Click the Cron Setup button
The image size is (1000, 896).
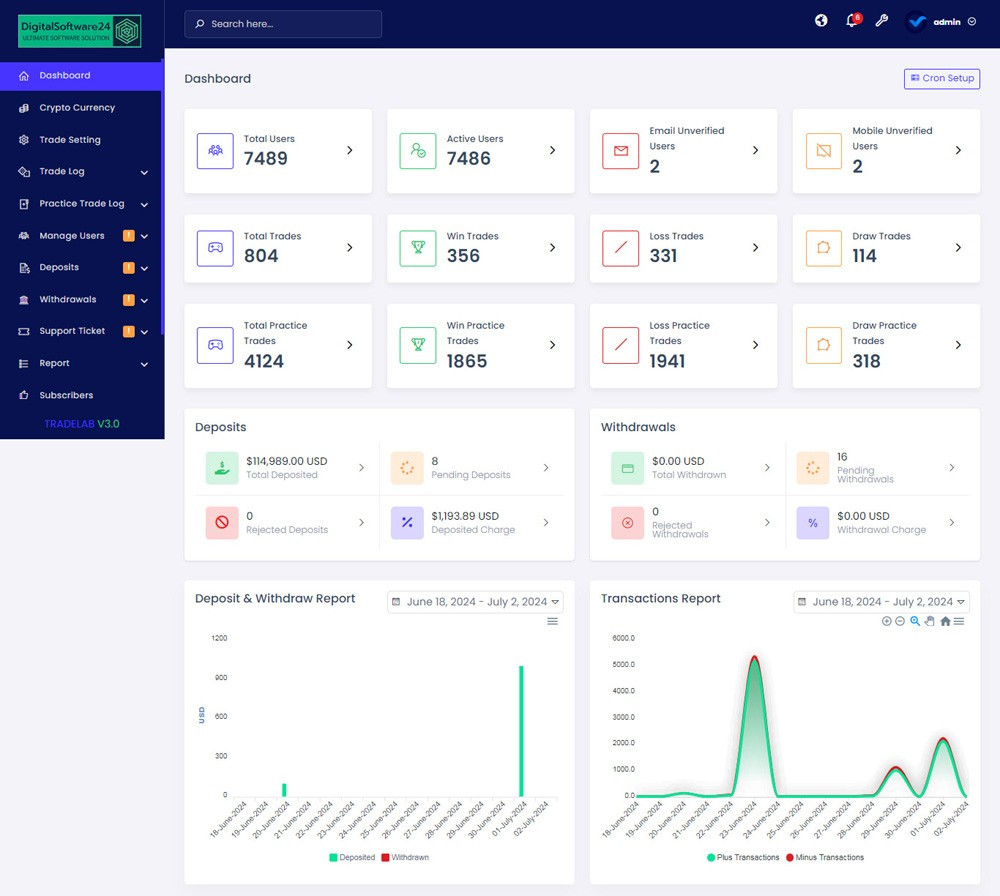[941, 78]
